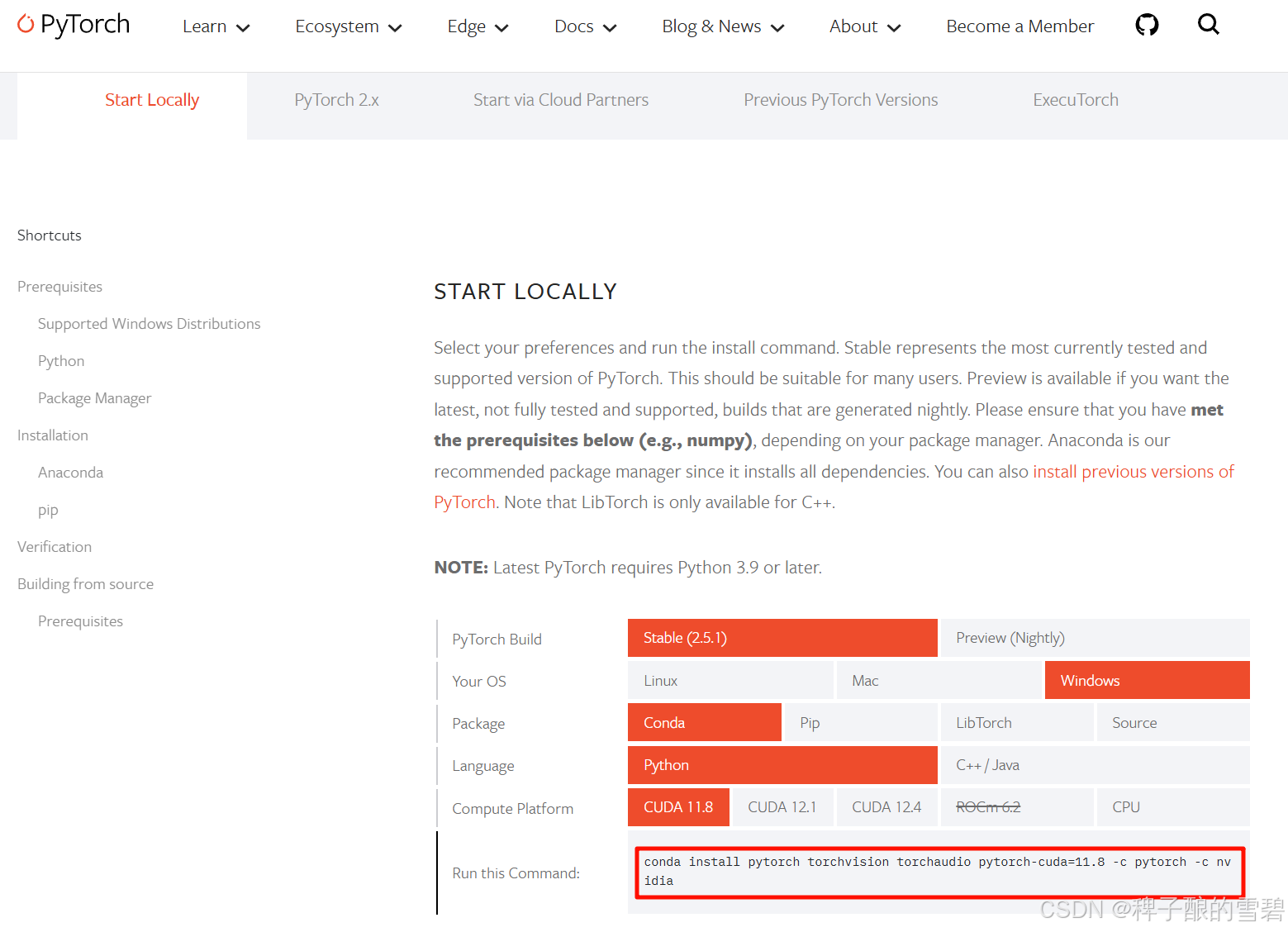Choose Python as the language
Viewport: 1288px width, 932px height.
782,765
